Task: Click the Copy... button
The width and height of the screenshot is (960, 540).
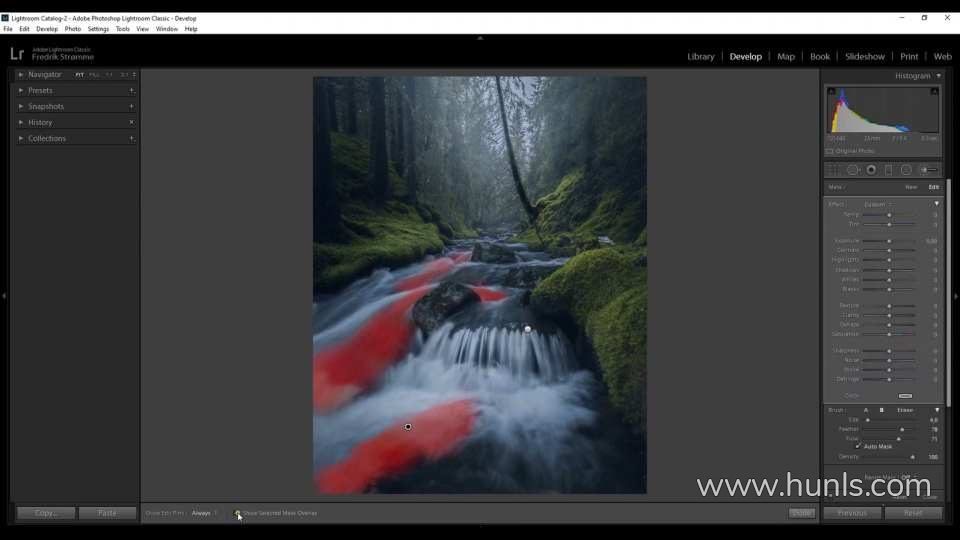Action: [x=46, y=513]
